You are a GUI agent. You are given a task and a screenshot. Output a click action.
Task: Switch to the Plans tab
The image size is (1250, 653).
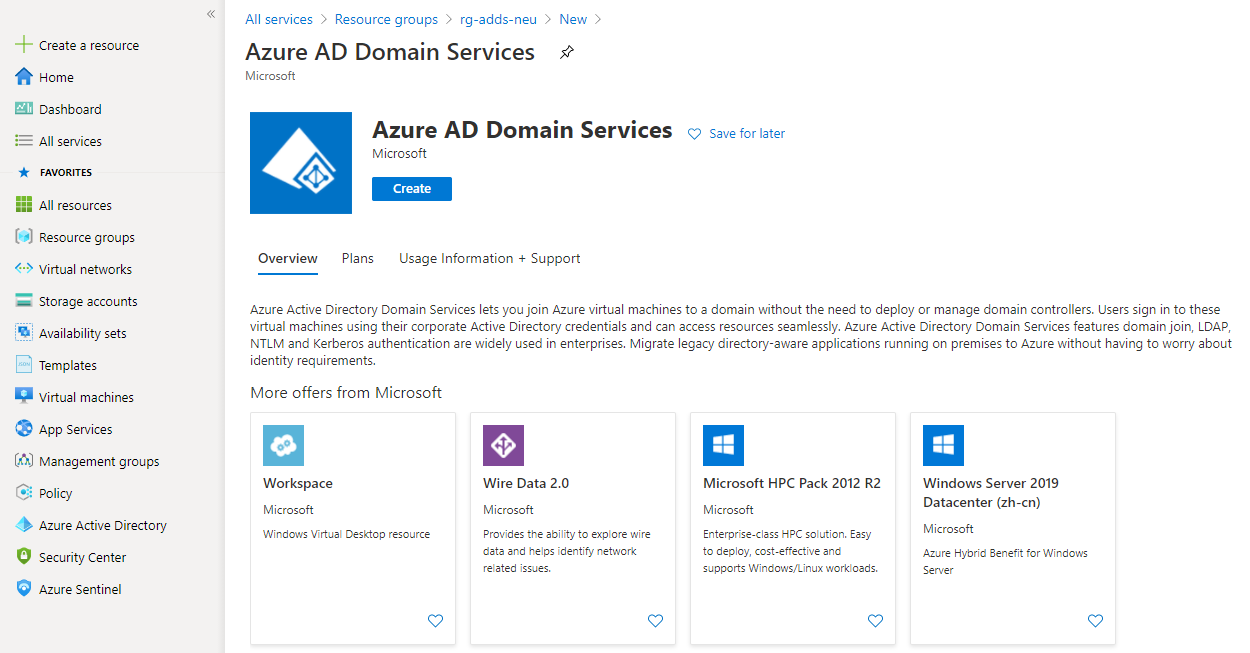(357, 258)
